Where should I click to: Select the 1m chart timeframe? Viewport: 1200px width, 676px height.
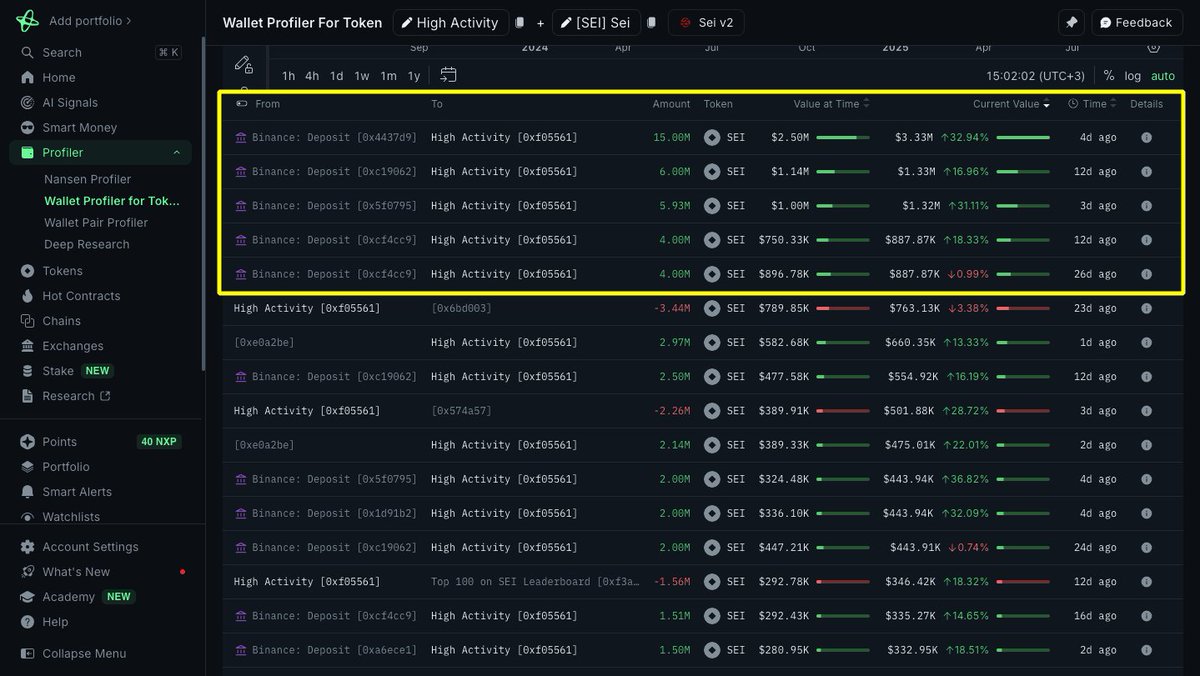pyautogui.click(x=388, y=76)
